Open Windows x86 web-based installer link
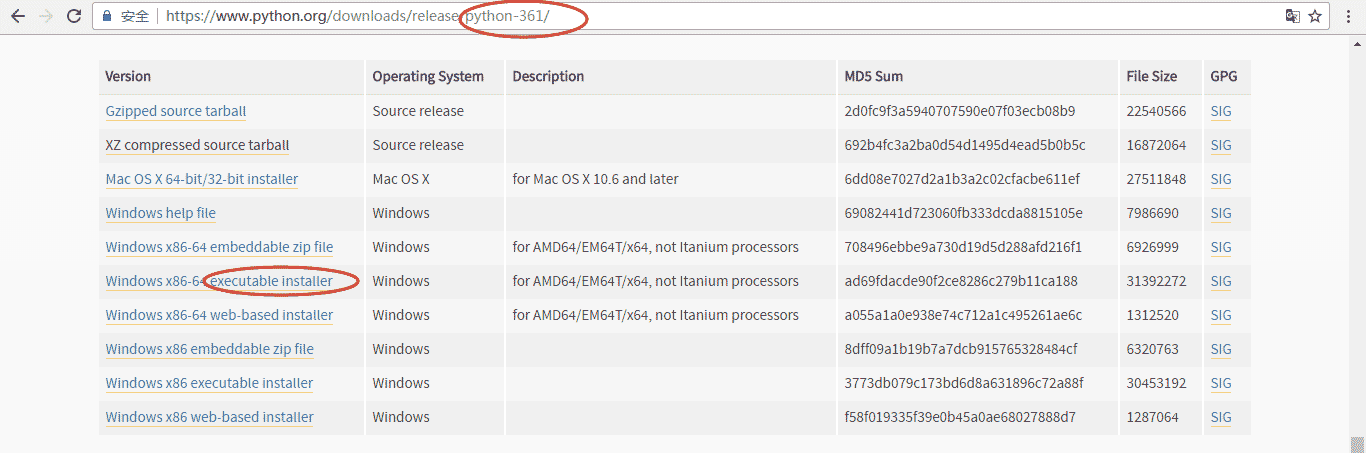 tap(209, 417)
